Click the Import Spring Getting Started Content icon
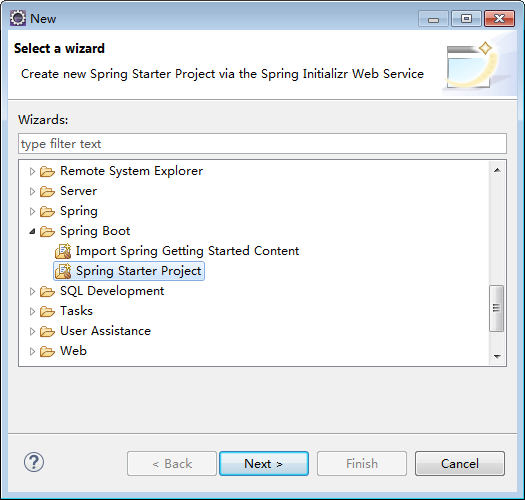The width and height of the screenshot is (525, 500). tap(63, 251)
